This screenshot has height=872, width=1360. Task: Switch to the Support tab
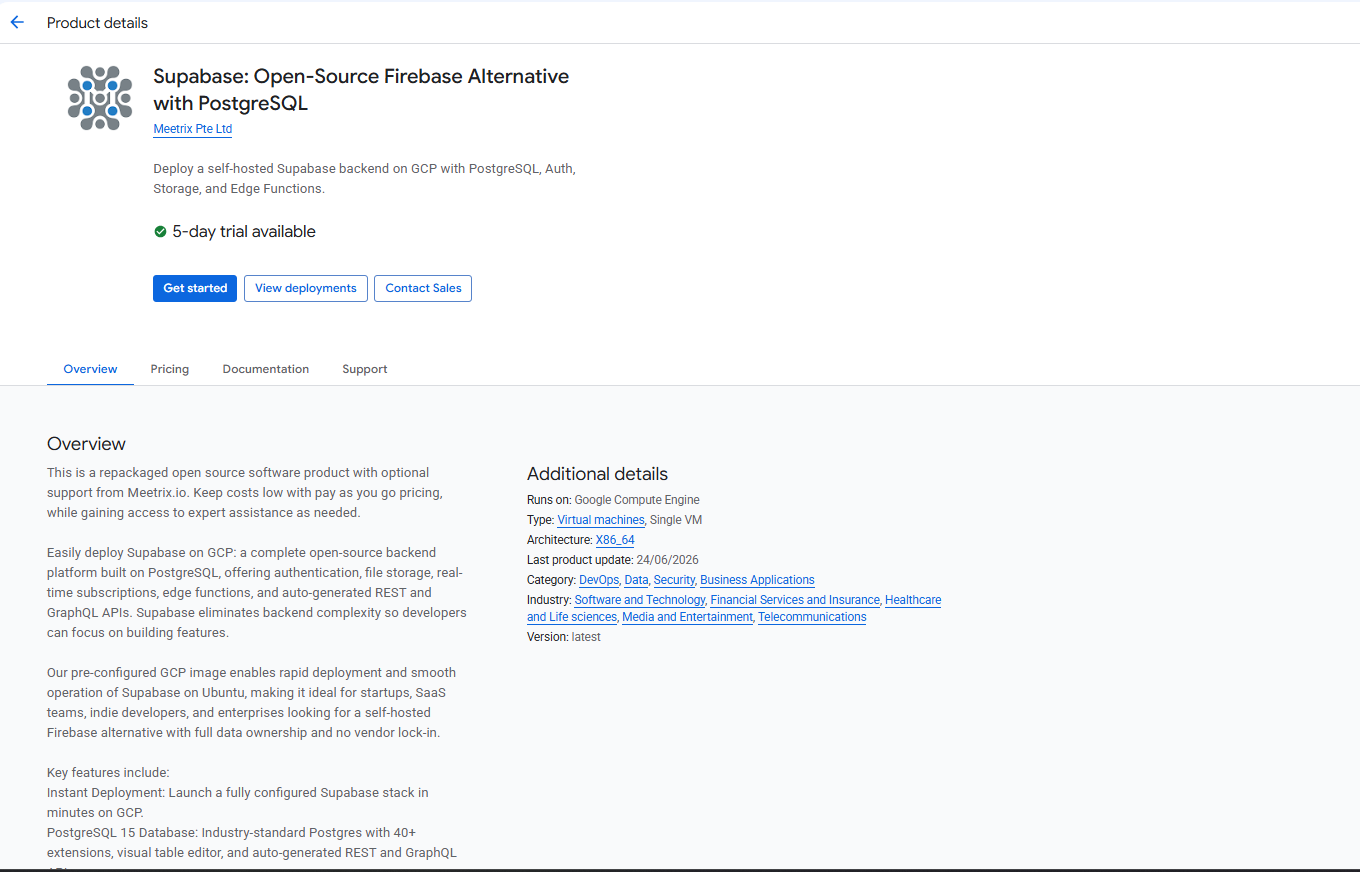point(365,369)
